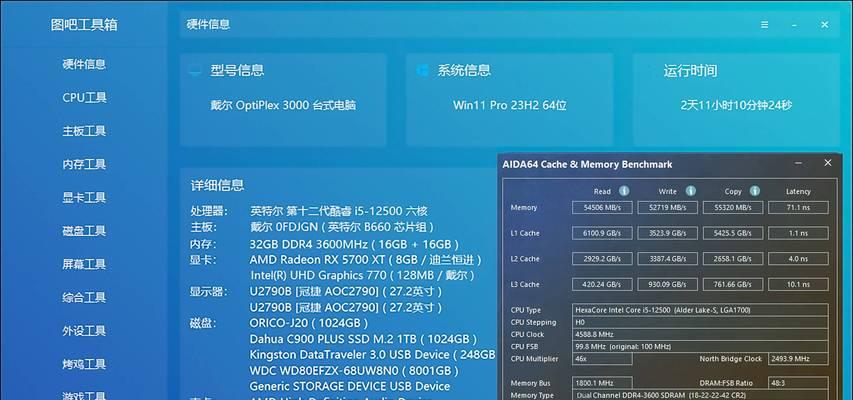Click the CPU Clock field 4588.8 MHz

(700, 334)
